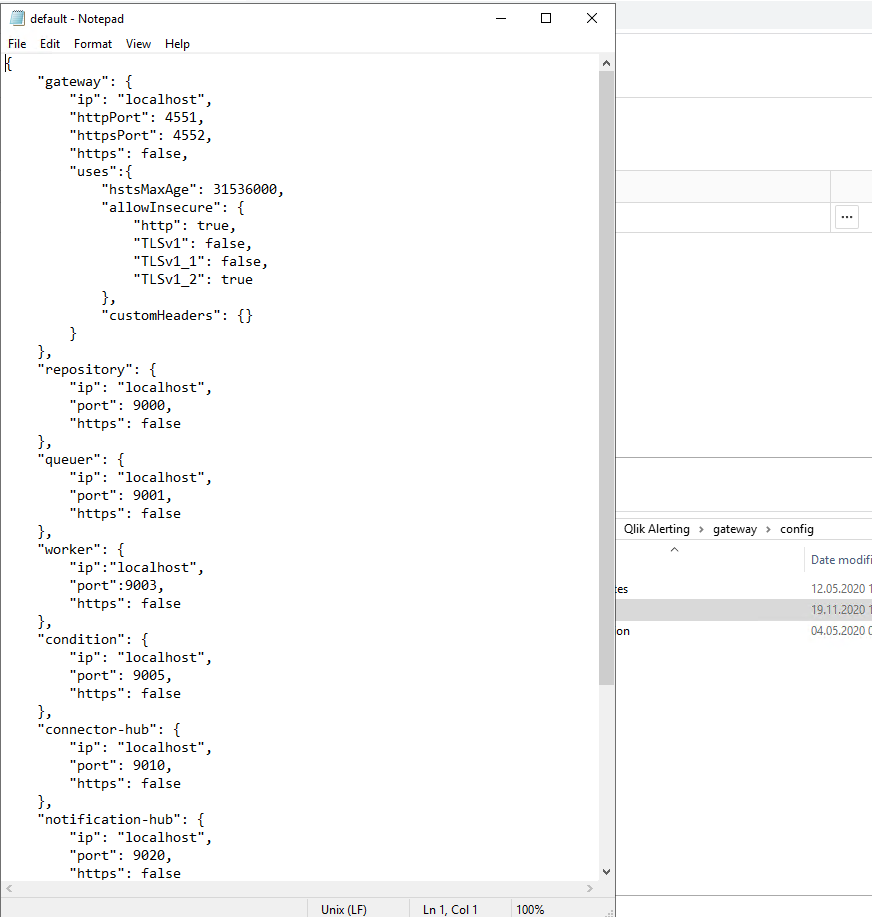Click the window resize grip in corner

[x=609, y=912]
